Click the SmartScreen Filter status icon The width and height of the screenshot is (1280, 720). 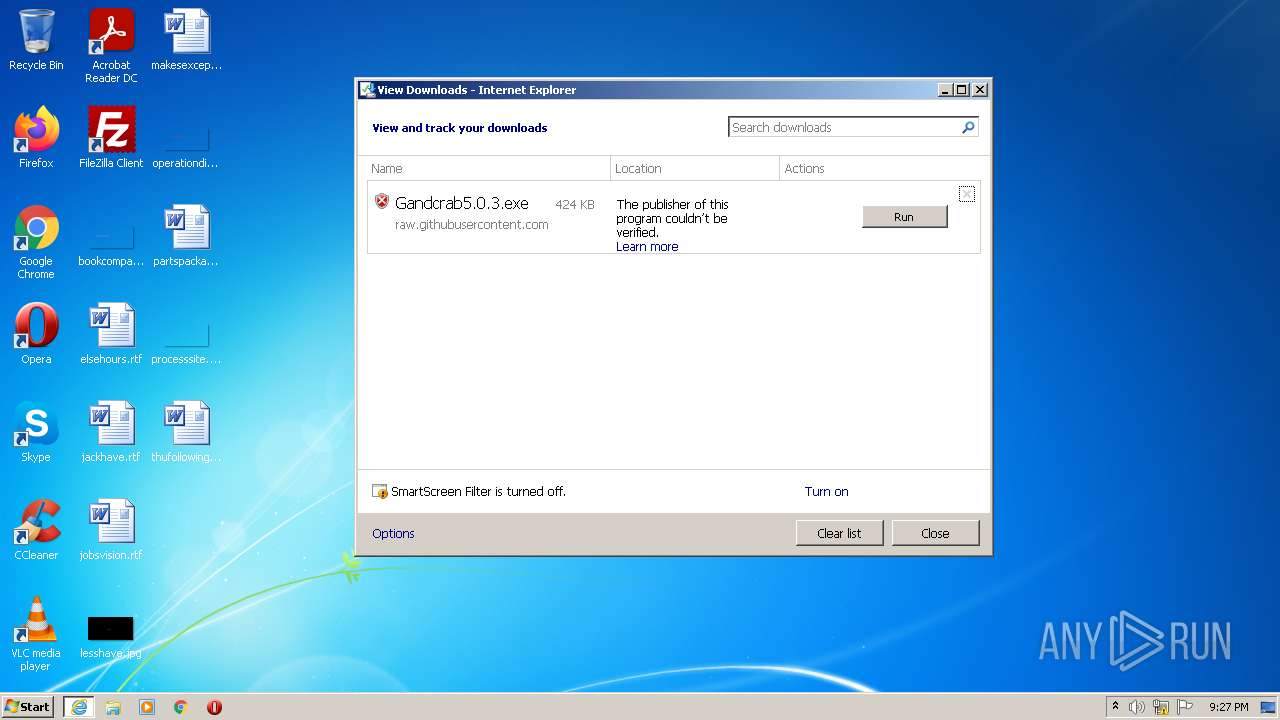pyautogui.click(x=380, y=492)
